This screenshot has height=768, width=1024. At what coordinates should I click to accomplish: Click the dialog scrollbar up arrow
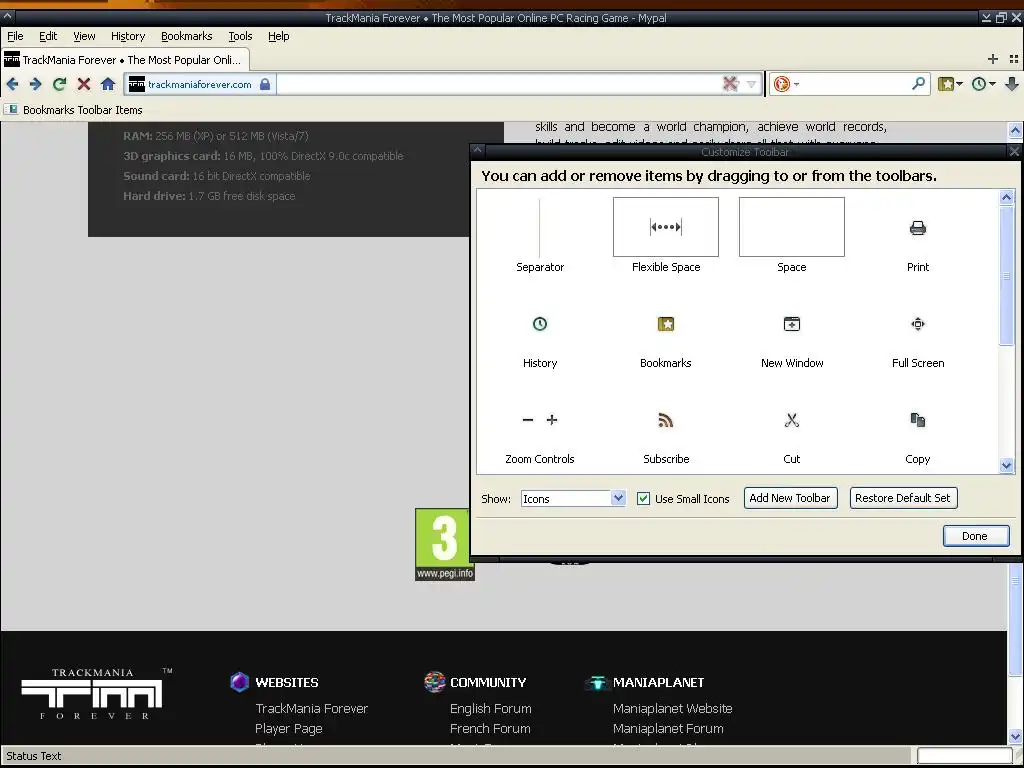[1006, 197]
